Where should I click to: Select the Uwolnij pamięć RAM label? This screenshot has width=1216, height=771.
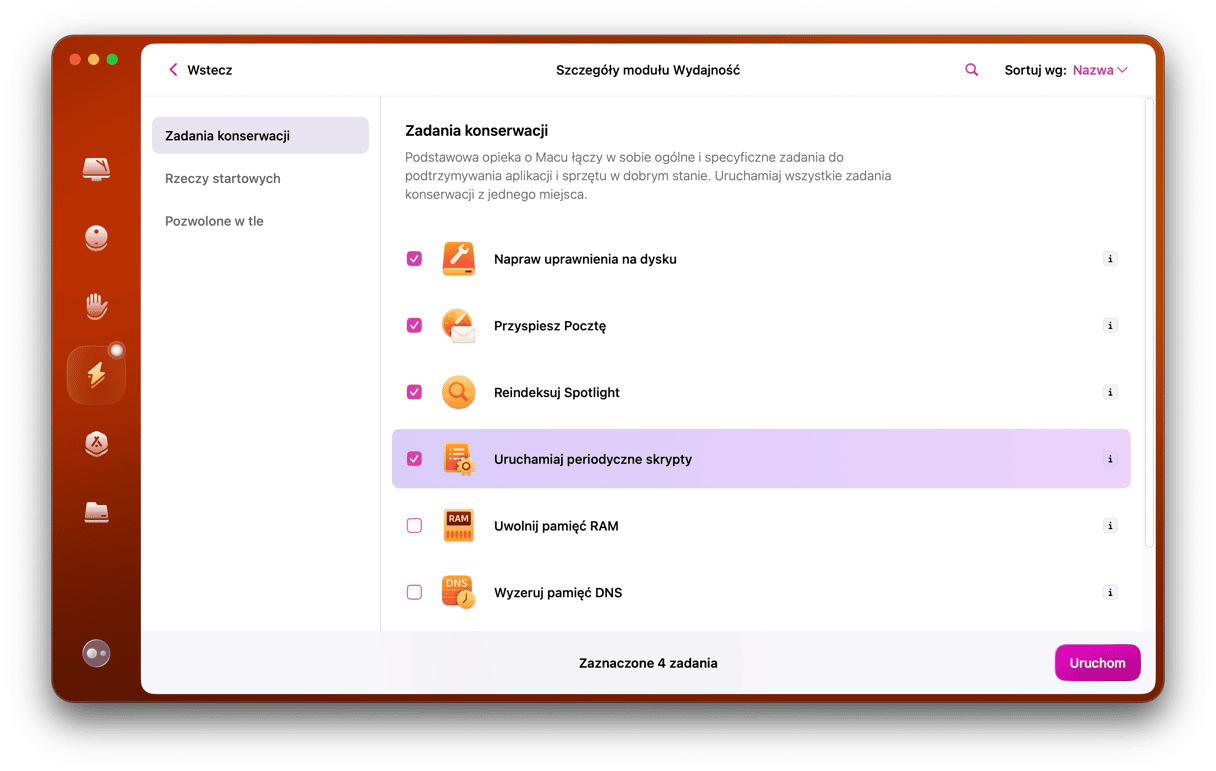click(x=556, y=526)
